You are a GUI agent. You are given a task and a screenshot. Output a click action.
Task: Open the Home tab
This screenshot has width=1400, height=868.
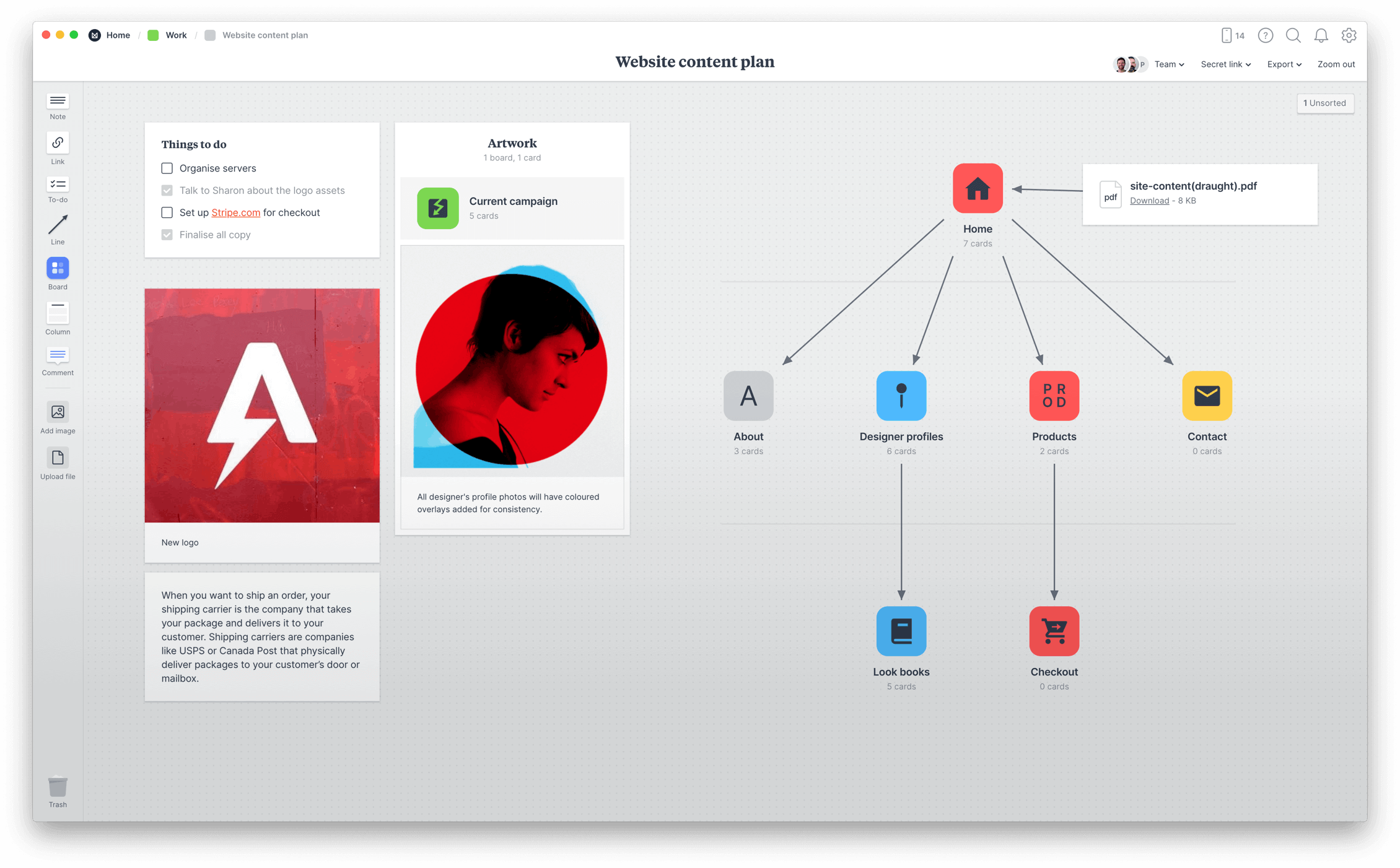coord(118,36)
